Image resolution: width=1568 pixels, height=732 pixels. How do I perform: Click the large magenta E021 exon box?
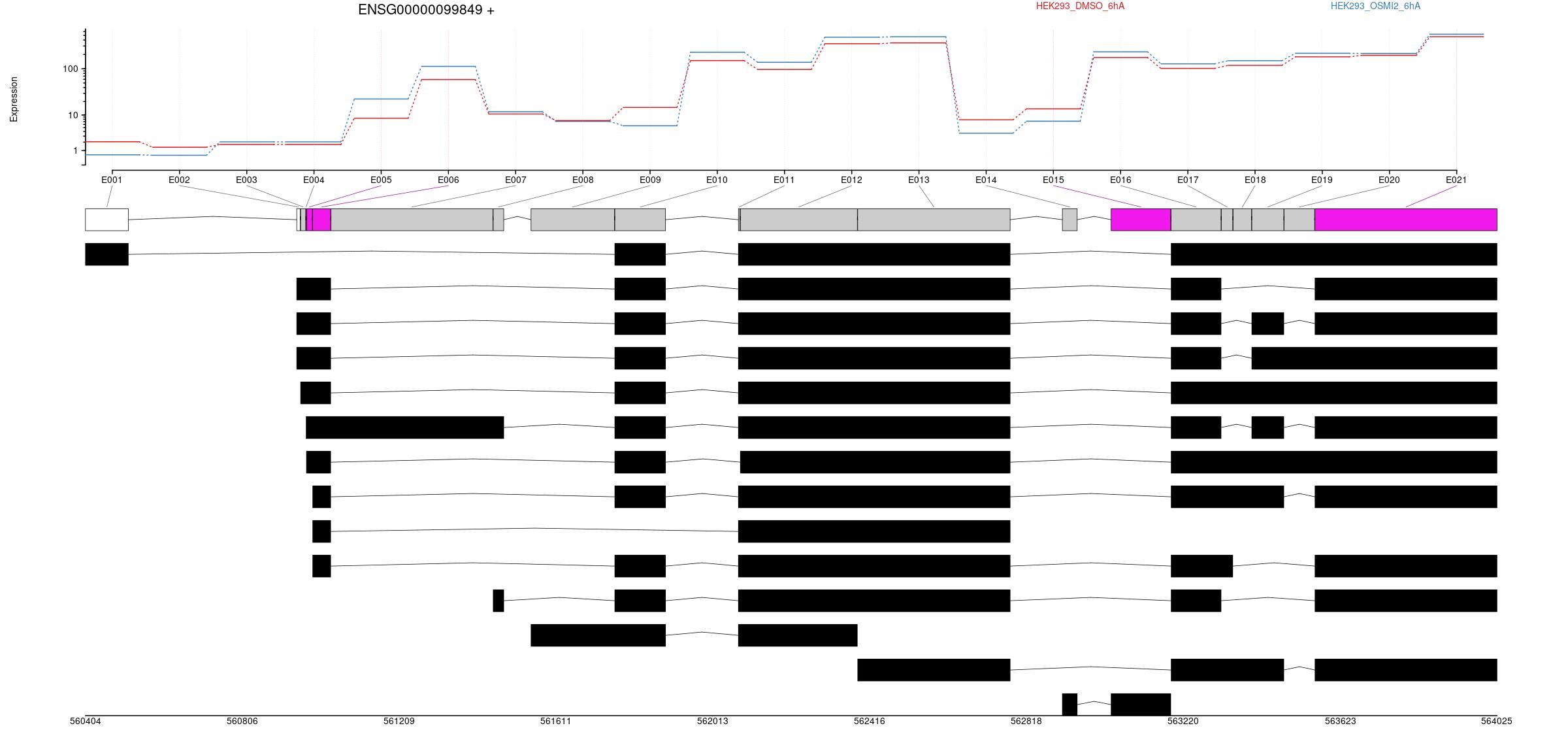pos(1406,220)
